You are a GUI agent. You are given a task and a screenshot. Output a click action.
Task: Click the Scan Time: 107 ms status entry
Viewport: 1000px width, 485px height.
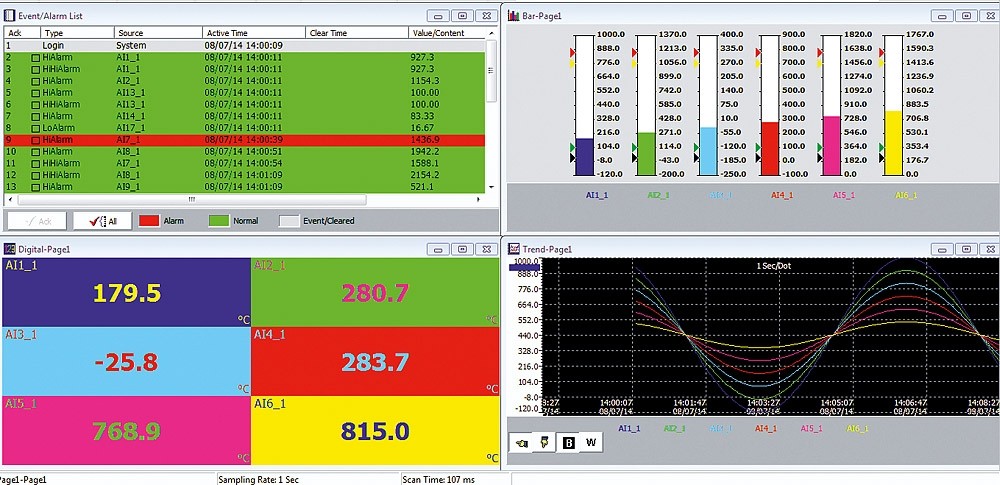[439, 479]
